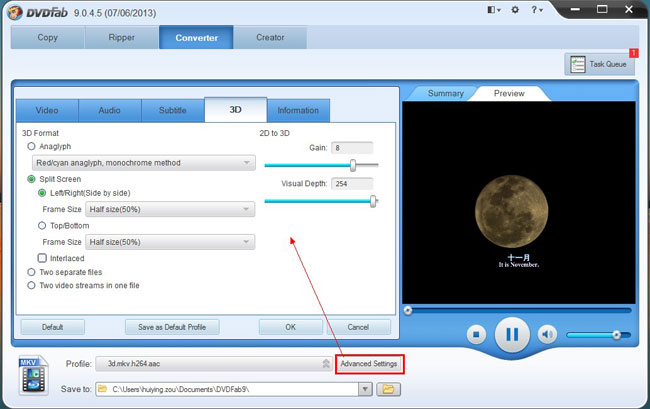This screenshot has height=409, width=650.
Task: Click the moon preview video area
Action: click(519, 203)
